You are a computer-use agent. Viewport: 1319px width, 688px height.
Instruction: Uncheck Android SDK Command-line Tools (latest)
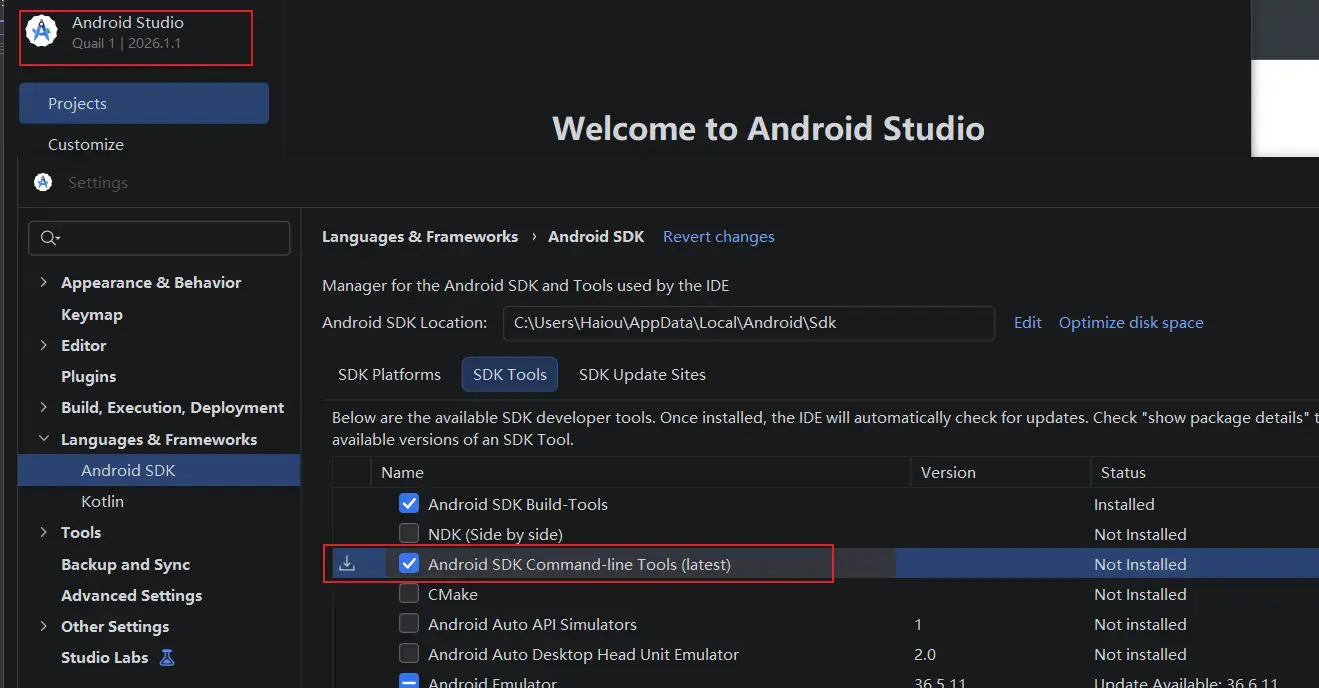(x=409, y=564)
